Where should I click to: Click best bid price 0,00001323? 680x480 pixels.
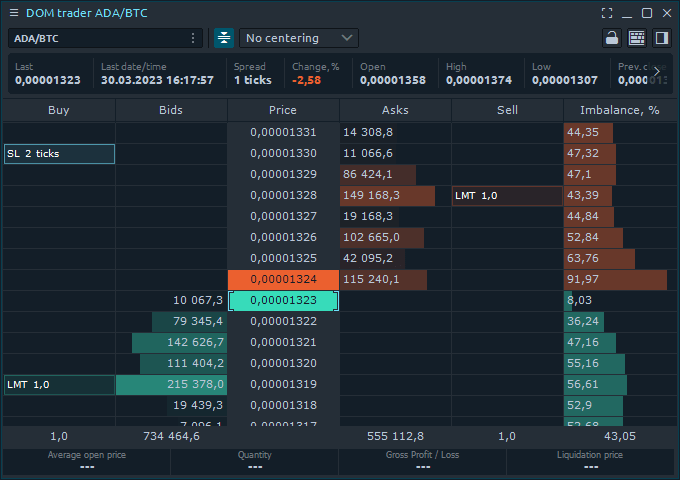(x=283, y=301)
